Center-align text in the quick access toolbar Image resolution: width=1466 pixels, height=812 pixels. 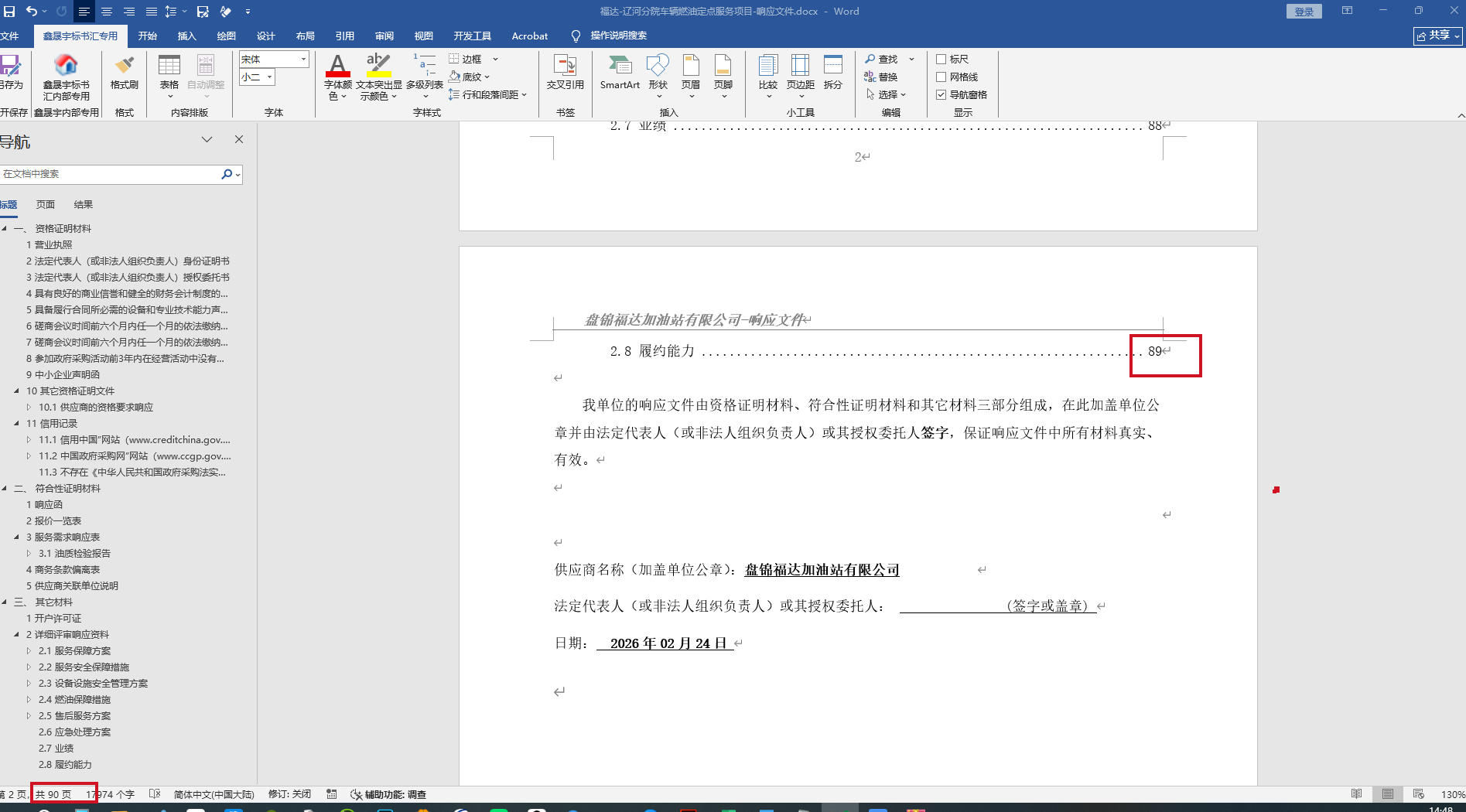(107, 12)
